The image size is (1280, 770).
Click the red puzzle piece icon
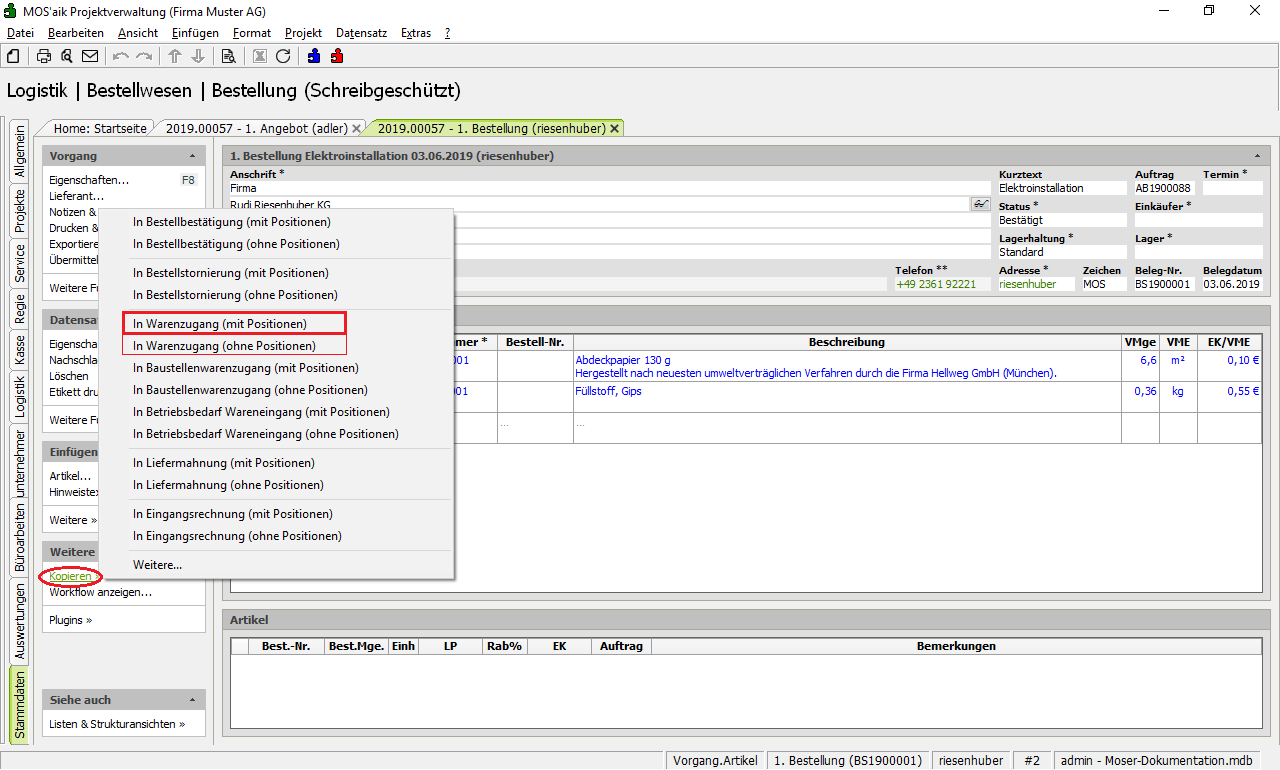[x=337, y=56]
